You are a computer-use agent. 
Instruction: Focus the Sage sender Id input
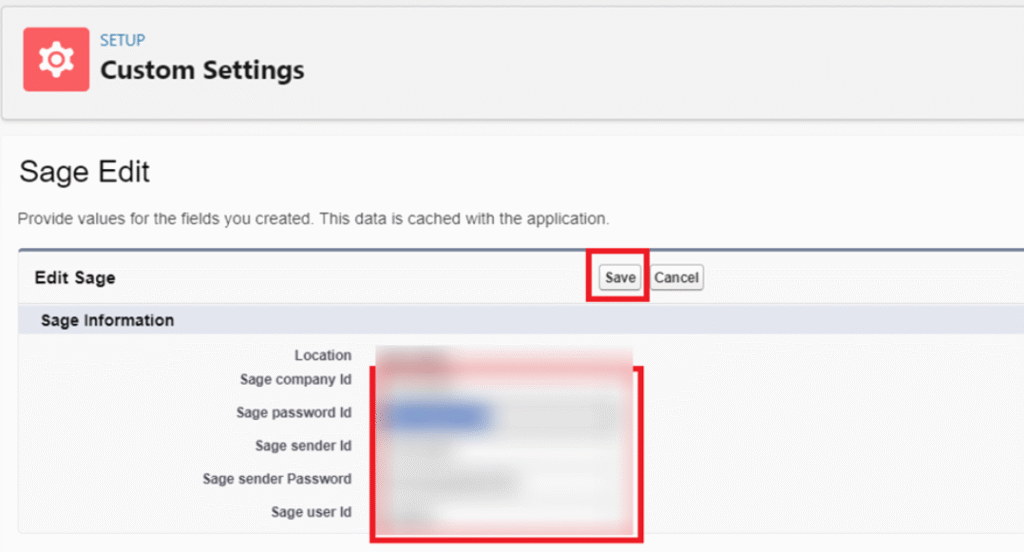[x=500, y=447]
